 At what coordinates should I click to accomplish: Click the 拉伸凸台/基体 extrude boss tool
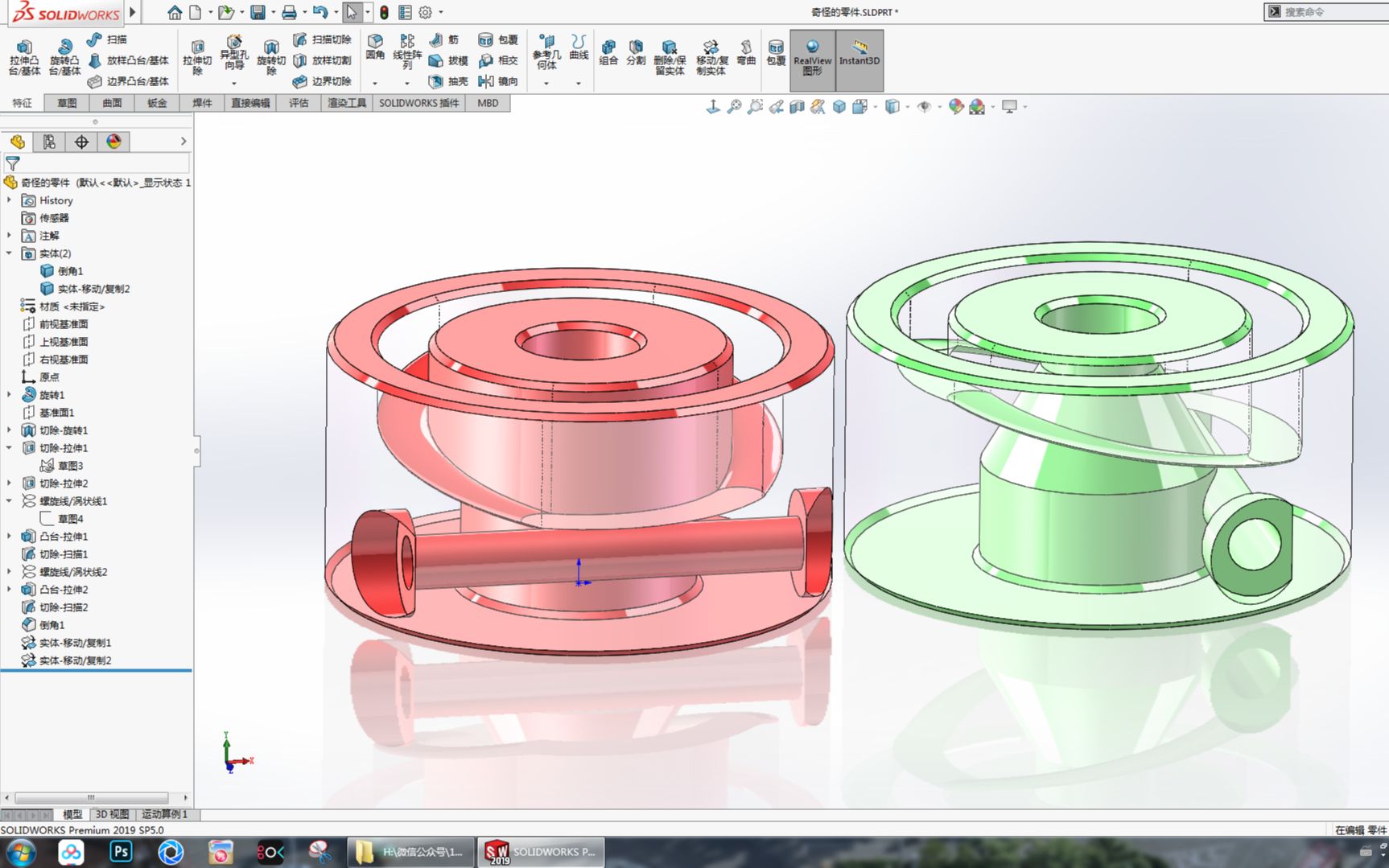pos(24,57)
